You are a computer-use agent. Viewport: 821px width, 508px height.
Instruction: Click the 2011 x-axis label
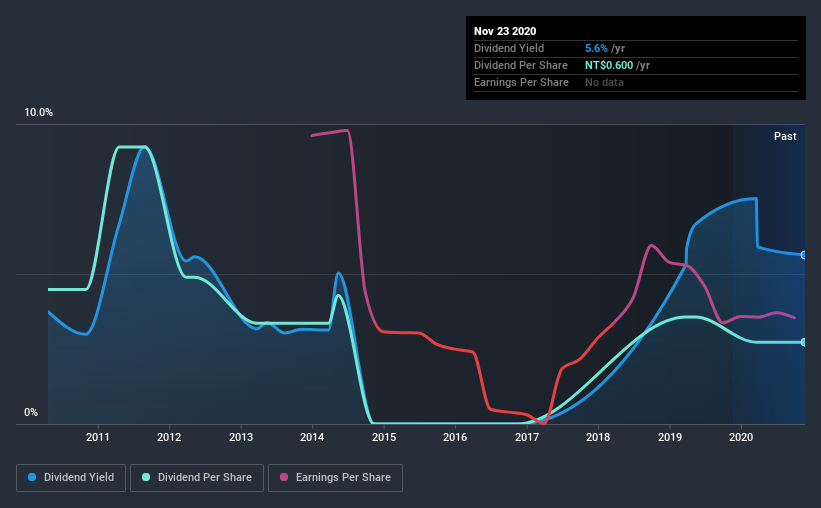click(97, 437)
